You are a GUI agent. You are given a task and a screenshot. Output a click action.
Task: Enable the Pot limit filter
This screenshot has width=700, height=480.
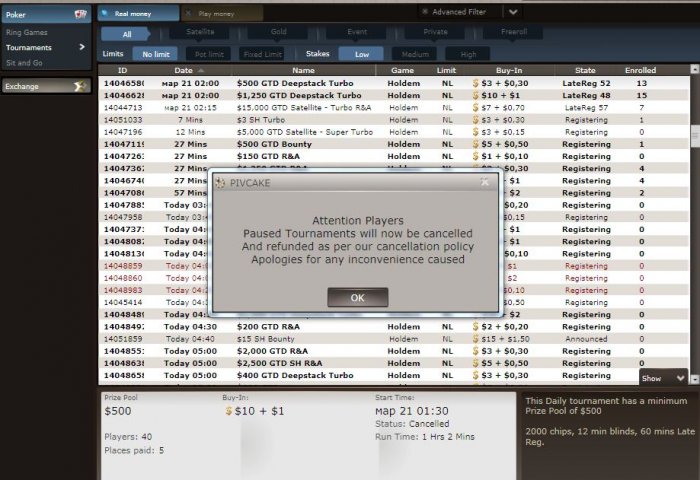pos(208,54)
